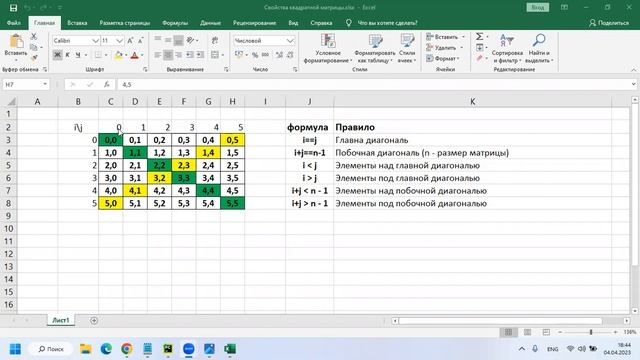Collapse the ribbon using the chevron
640x360 pixels.
coord(633,70)
